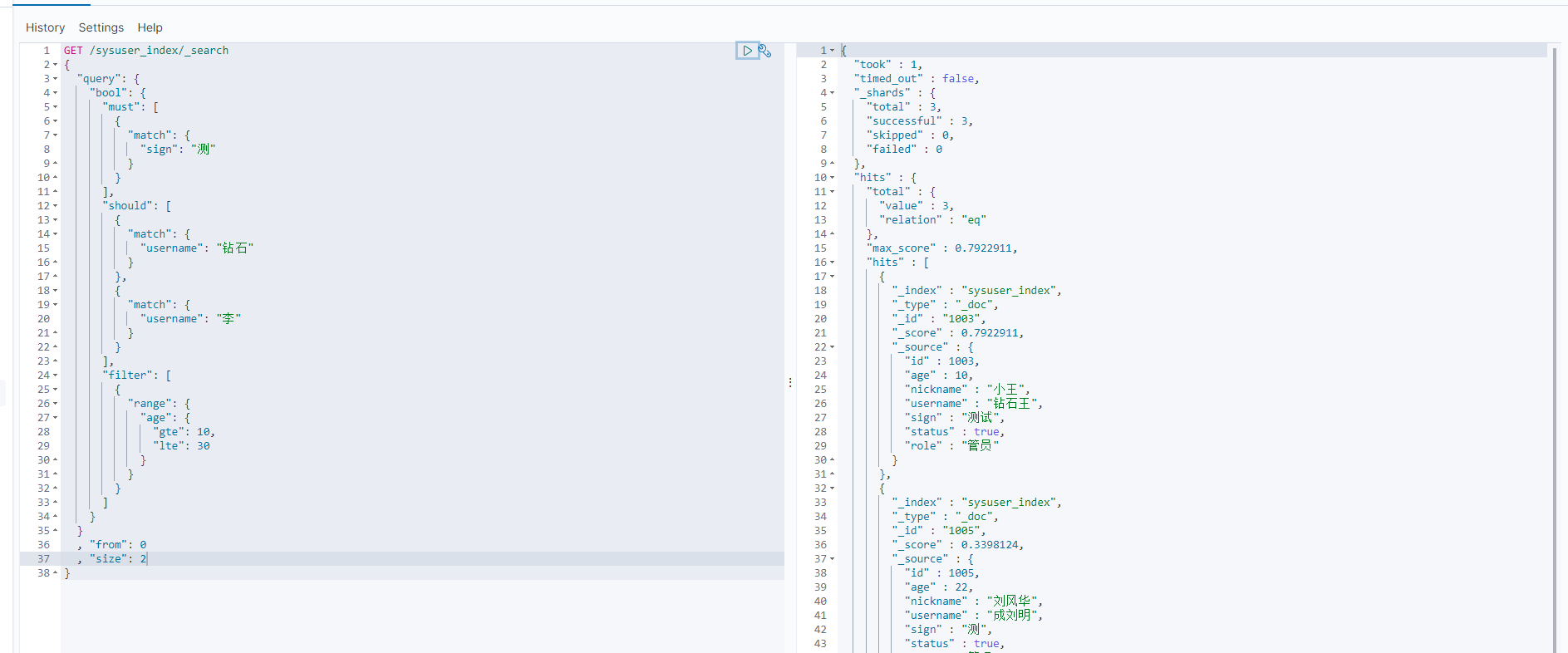Click the "role" : "管员" response line
The width and height of the screenshot is (1568, 653).
pyautogui.click(x=951, y=446)
